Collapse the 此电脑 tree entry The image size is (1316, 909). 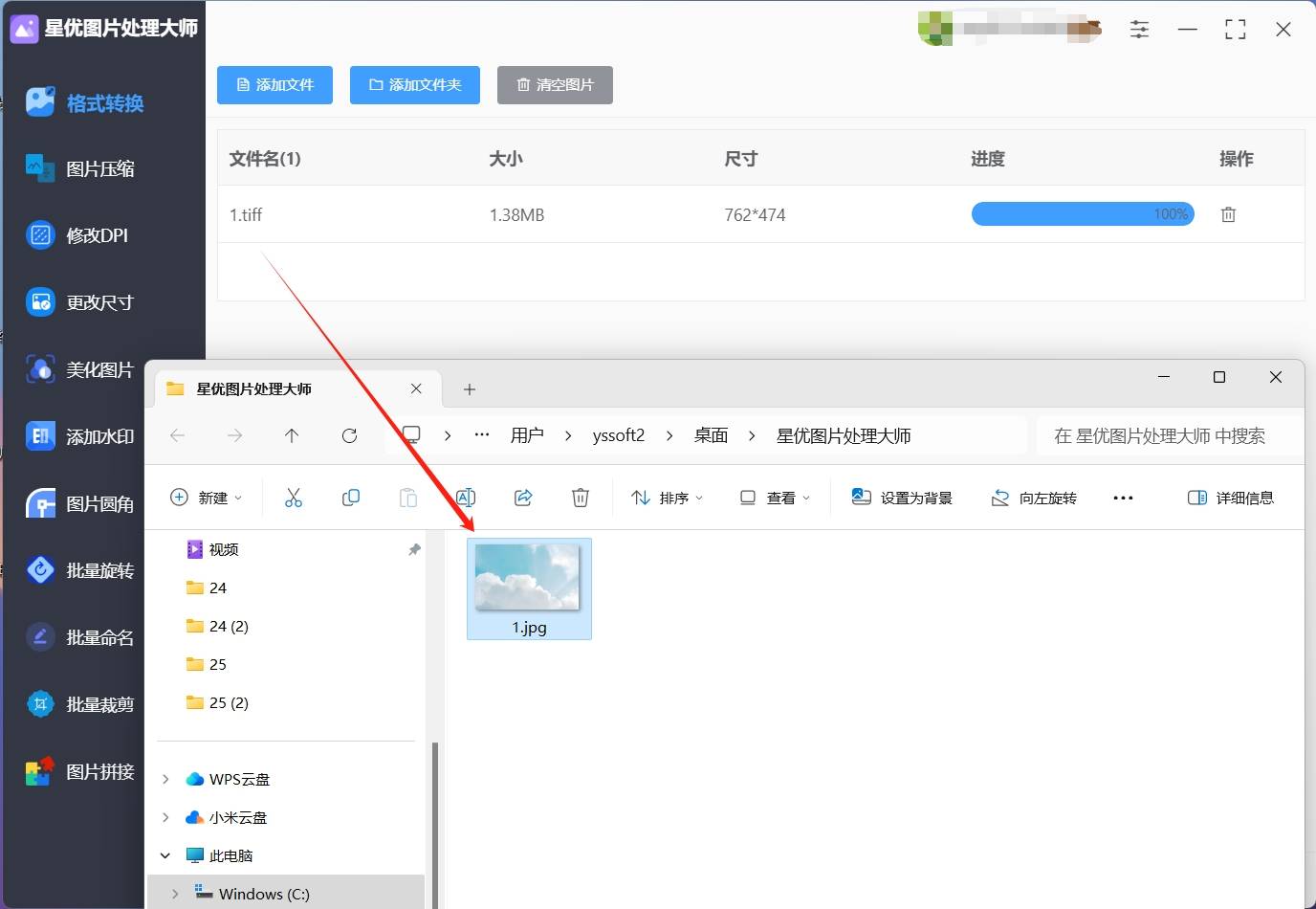tap(164, 854)
